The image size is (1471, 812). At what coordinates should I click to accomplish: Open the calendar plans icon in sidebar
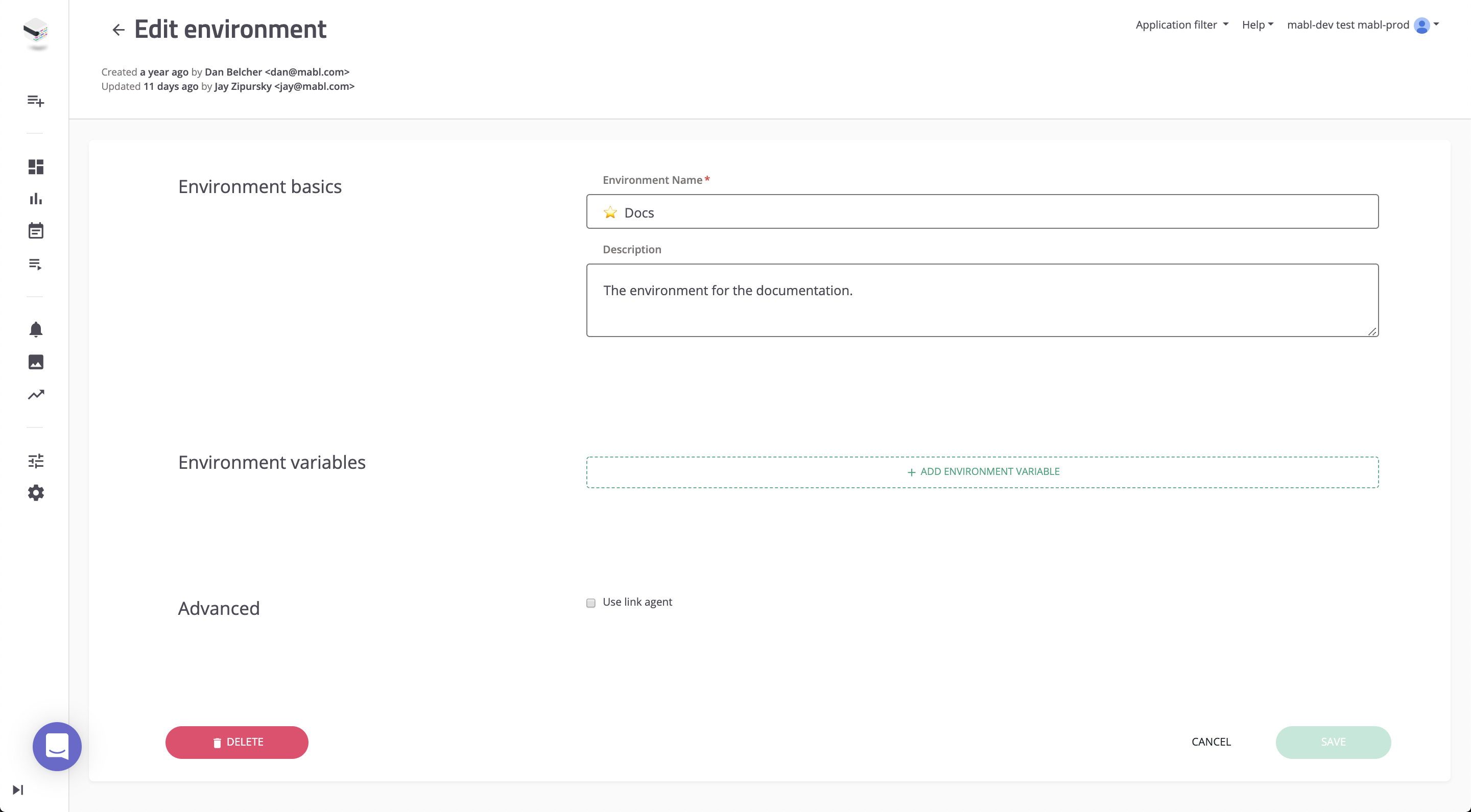coord(35,231)
